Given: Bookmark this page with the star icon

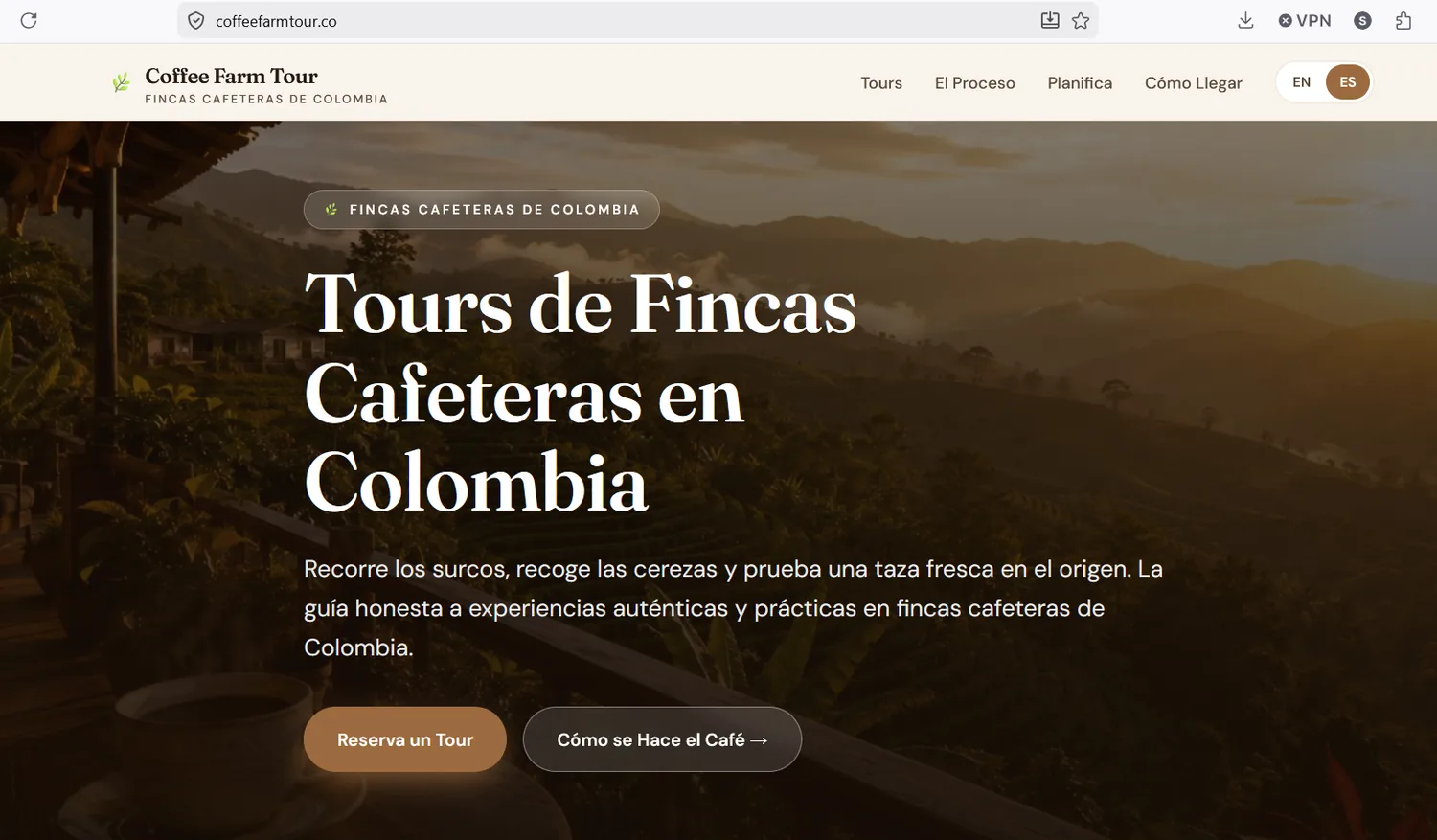Looking at the screenshot, I should click(1081, 20).
